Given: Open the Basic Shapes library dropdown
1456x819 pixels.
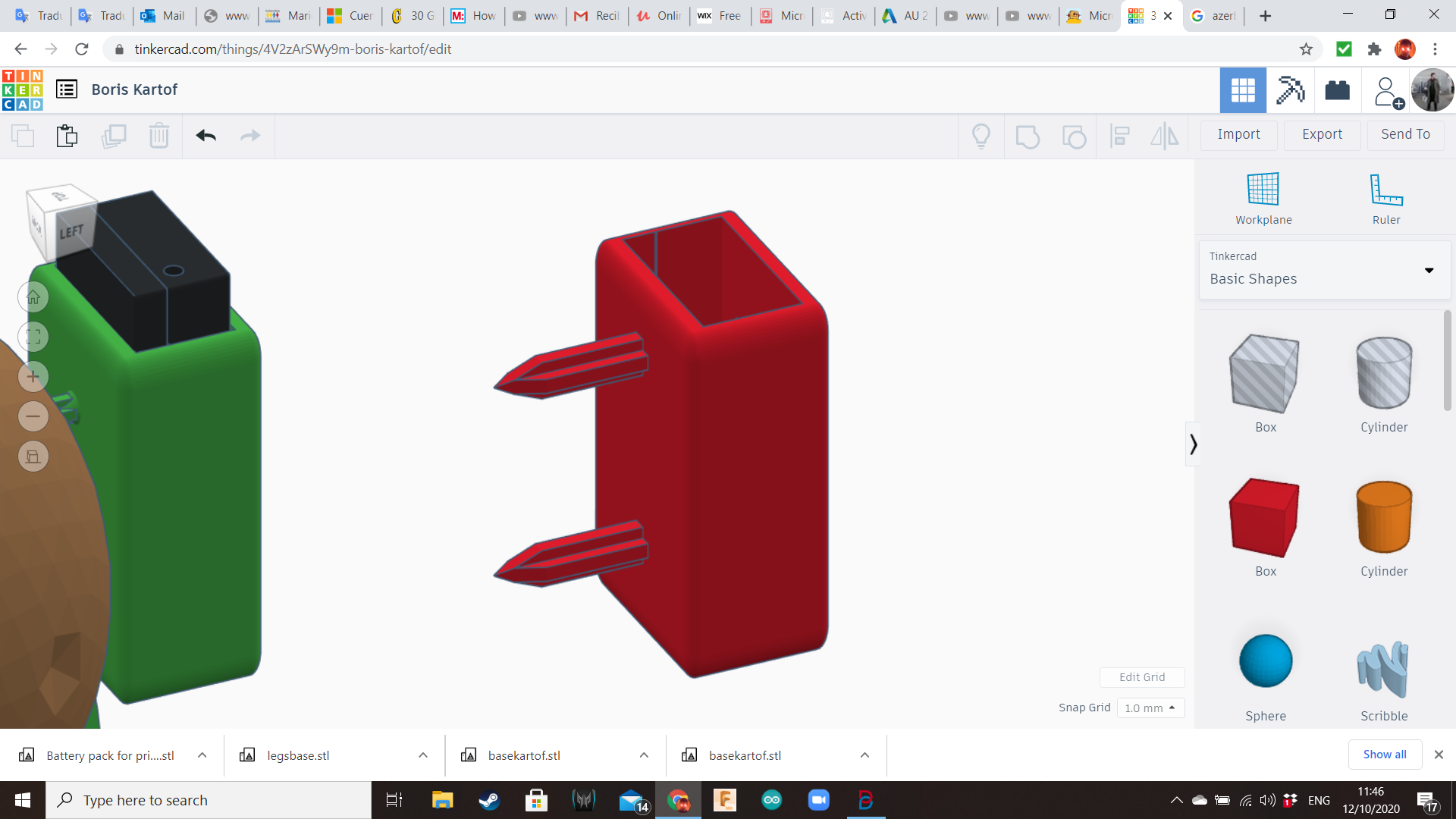Looking at the screenshot, I should (x=1324, y=270).
